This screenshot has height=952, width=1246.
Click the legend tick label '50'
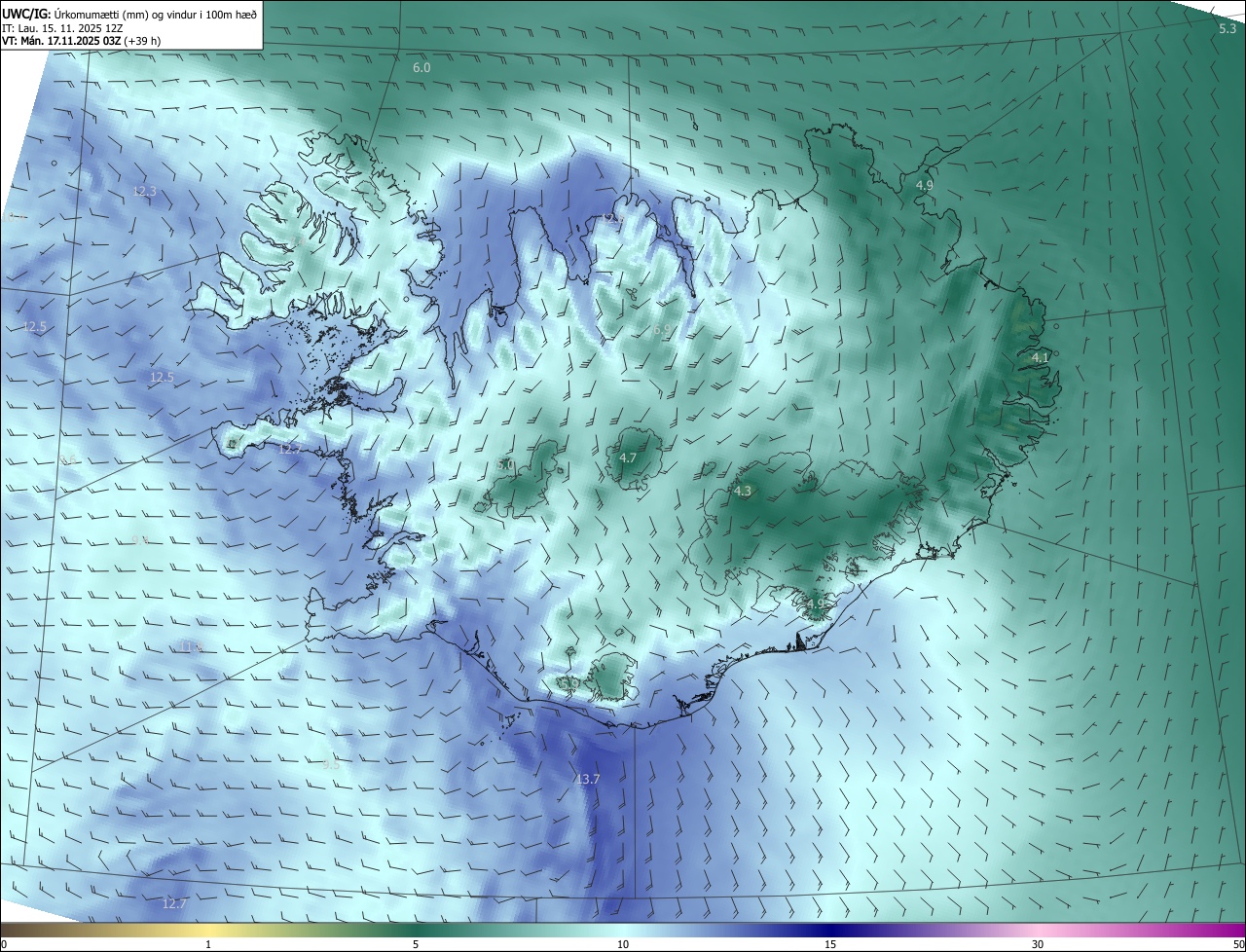click(1238, 944)
